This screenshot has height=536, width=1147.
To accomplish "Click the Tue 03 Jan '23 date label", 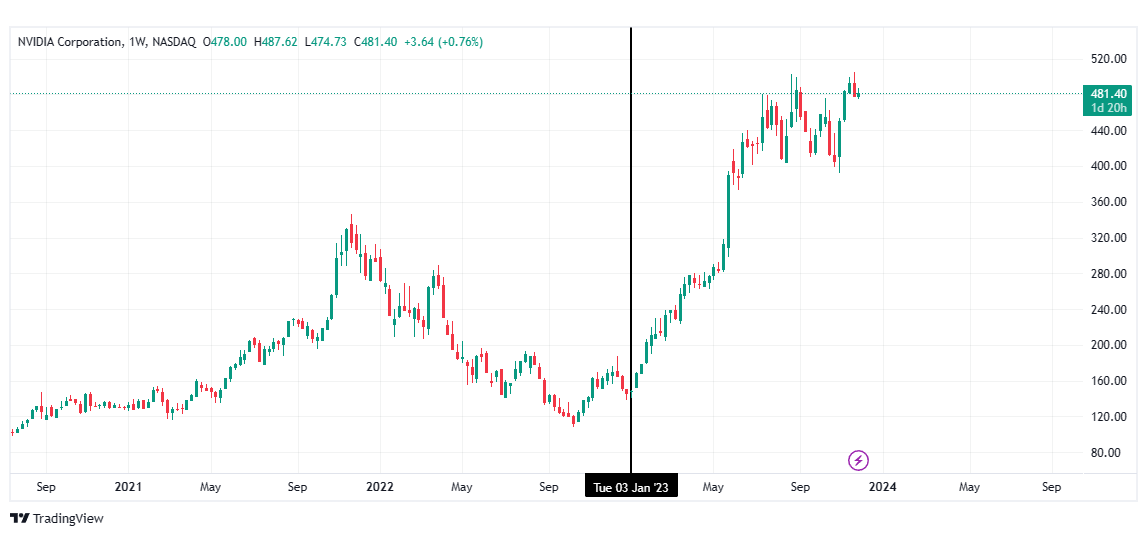I will coord(631,486).
